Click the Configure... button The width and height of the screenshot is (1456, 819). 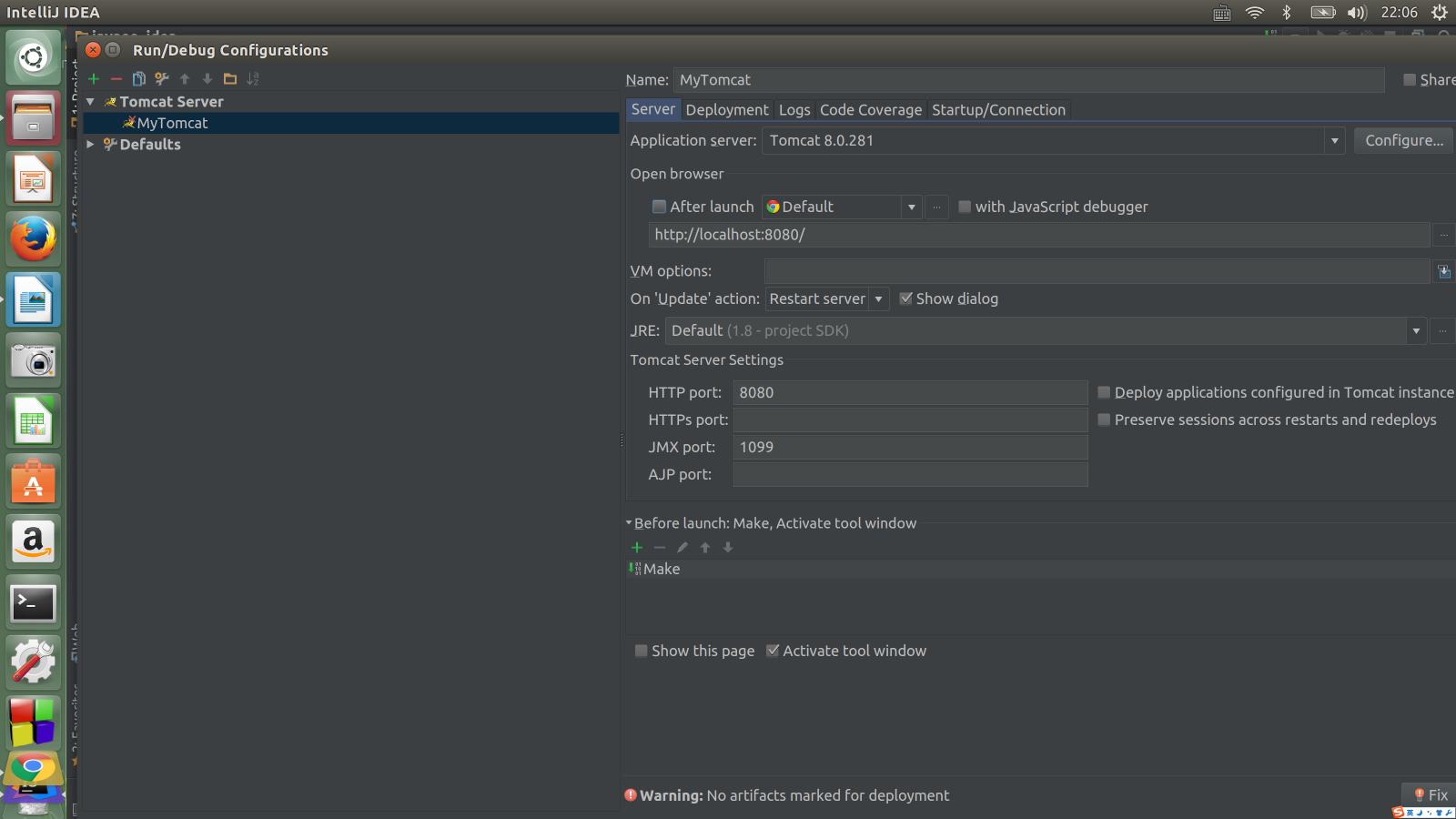pyautogui.click(x=1403, y=140)
